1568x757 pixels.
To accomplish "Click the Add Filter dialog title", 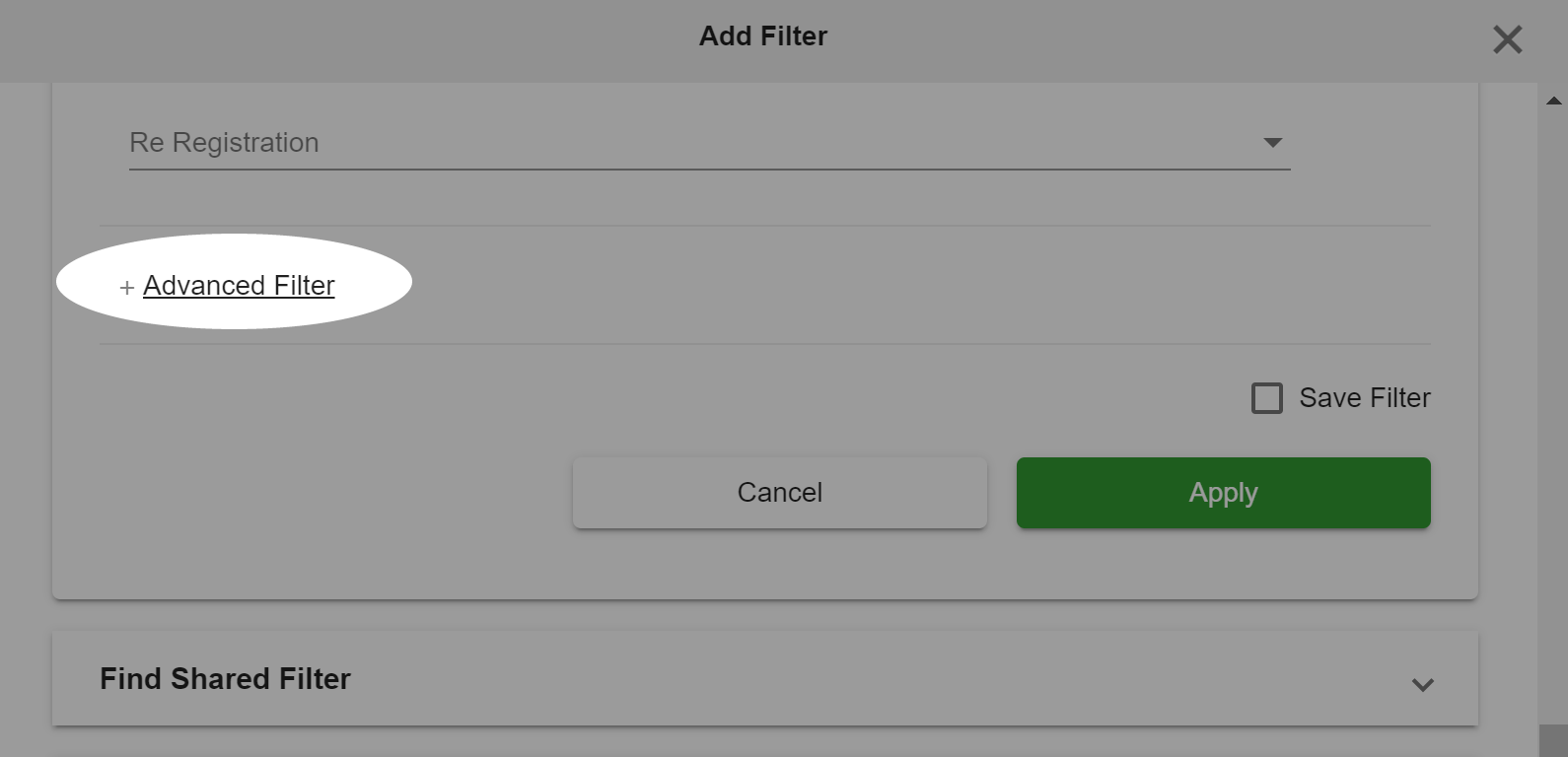I will click(x=763, y=36).
